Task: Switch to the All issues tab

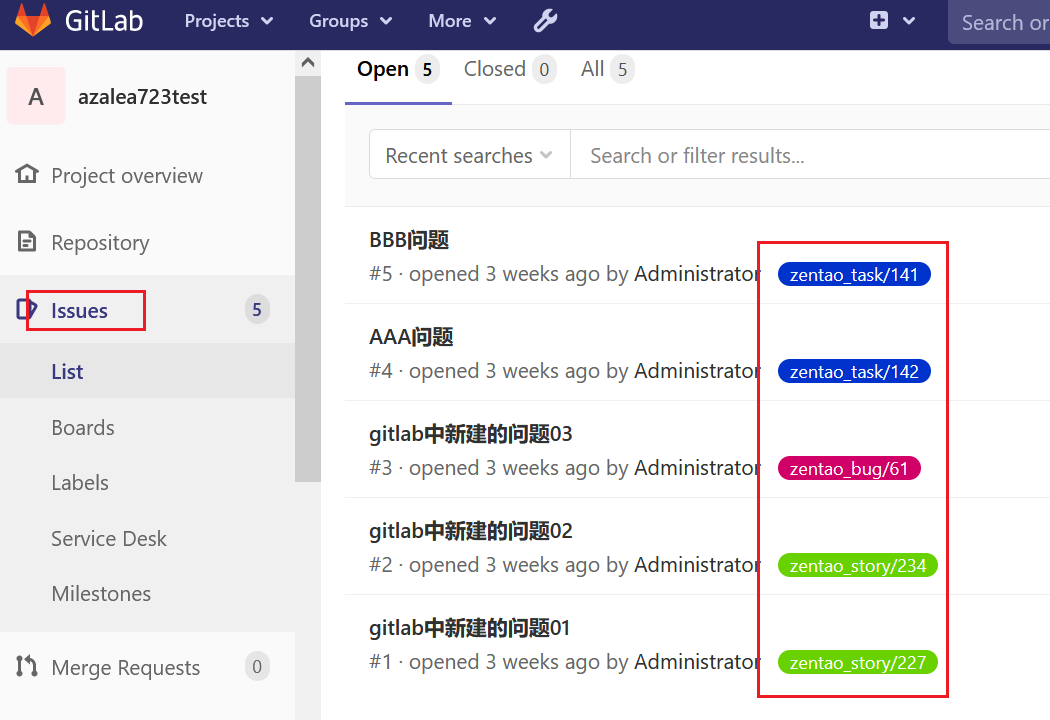Action: coord(606,69)
